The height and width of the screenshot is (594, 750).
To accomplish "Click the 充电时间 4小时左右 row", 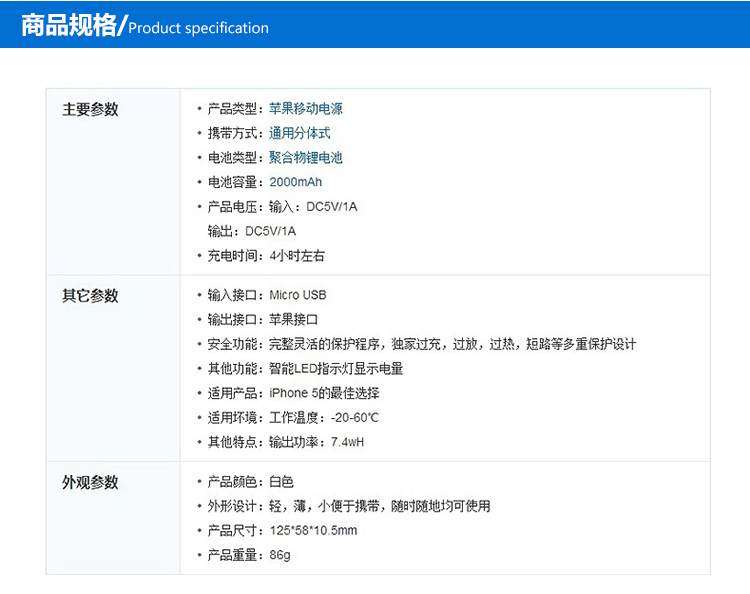I will [x=266, y=256].
